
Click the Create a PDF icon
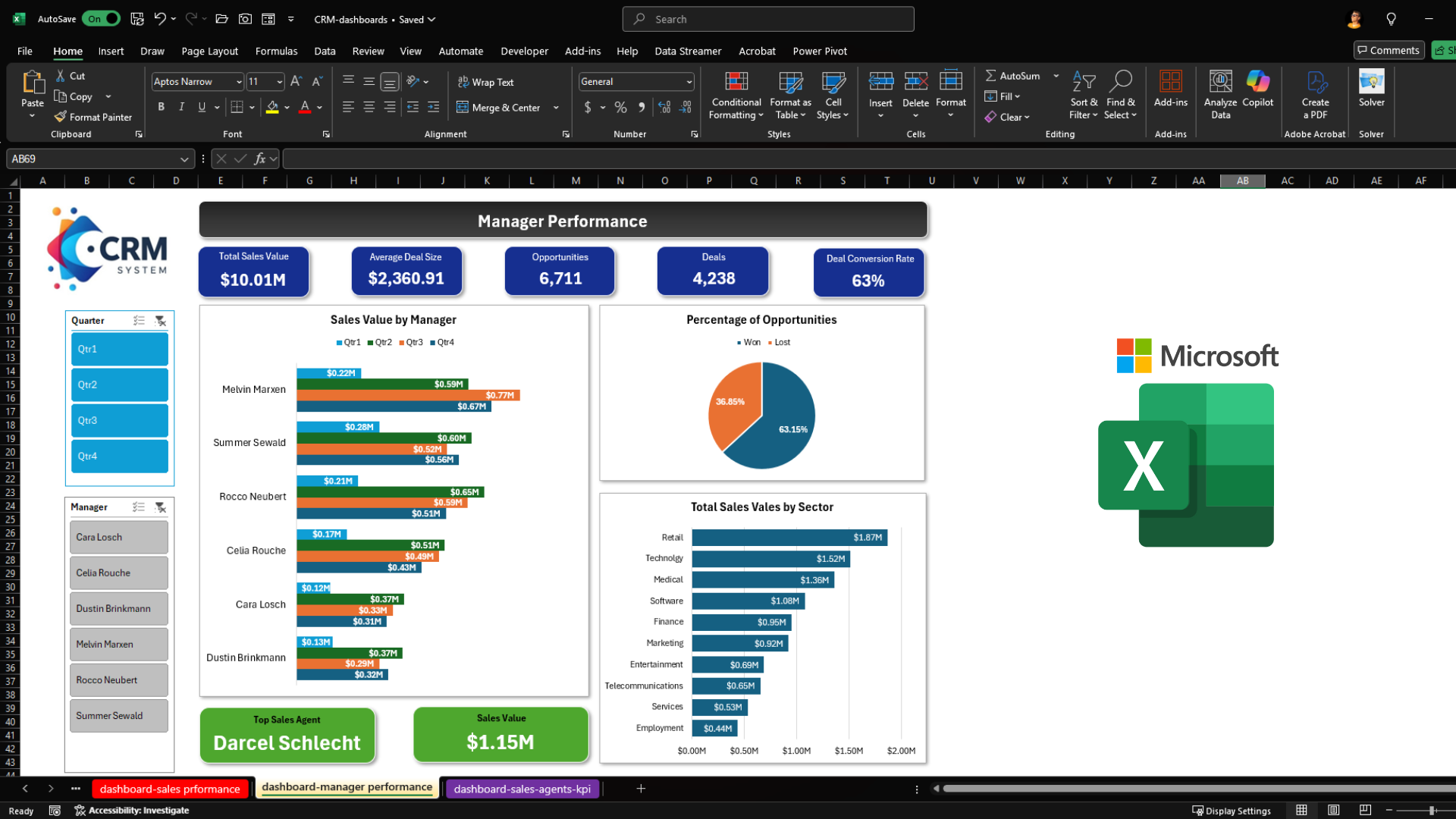pyautogui.click(x=1315, y=82)
